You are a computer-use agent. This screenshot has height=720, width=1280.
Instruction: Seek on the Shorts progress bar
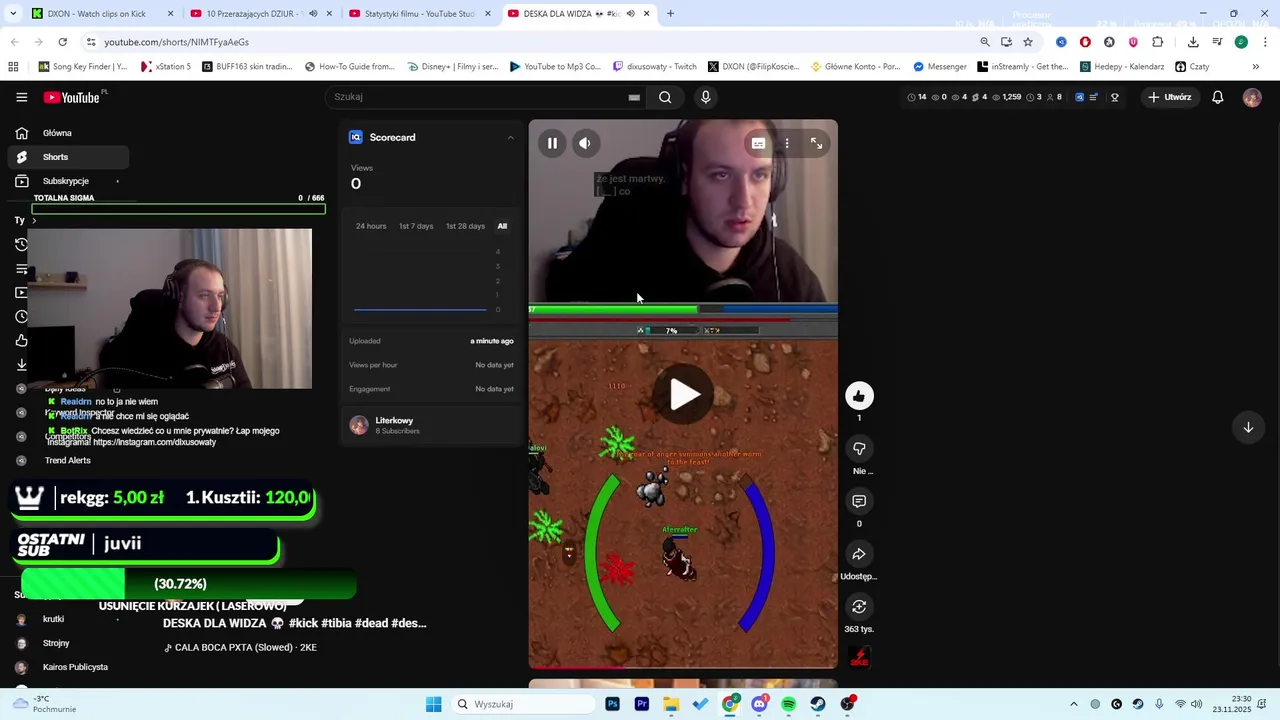[683, 667]
